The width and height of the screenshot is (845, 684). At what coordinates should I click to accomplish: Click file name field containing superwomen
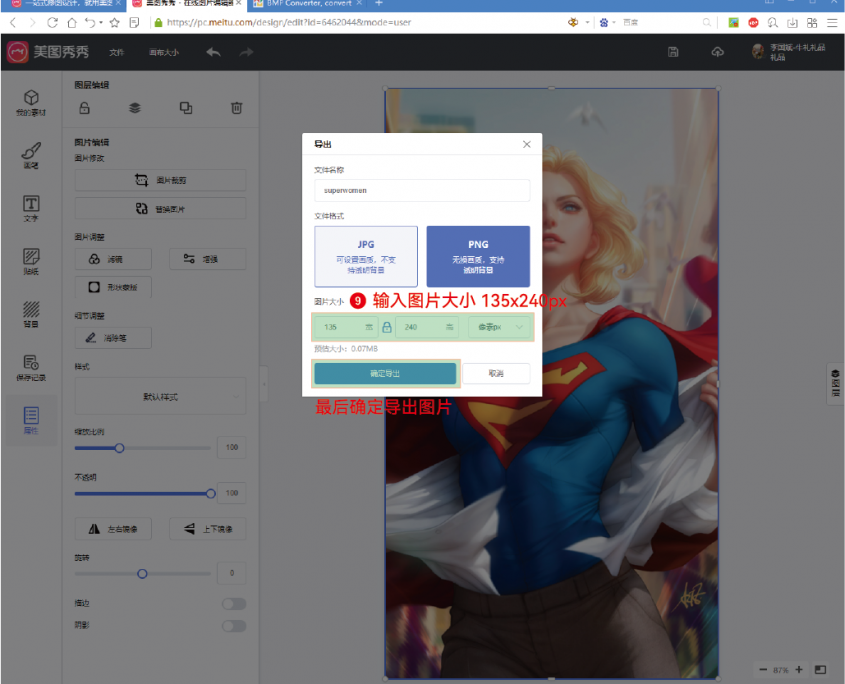(422, 190)
